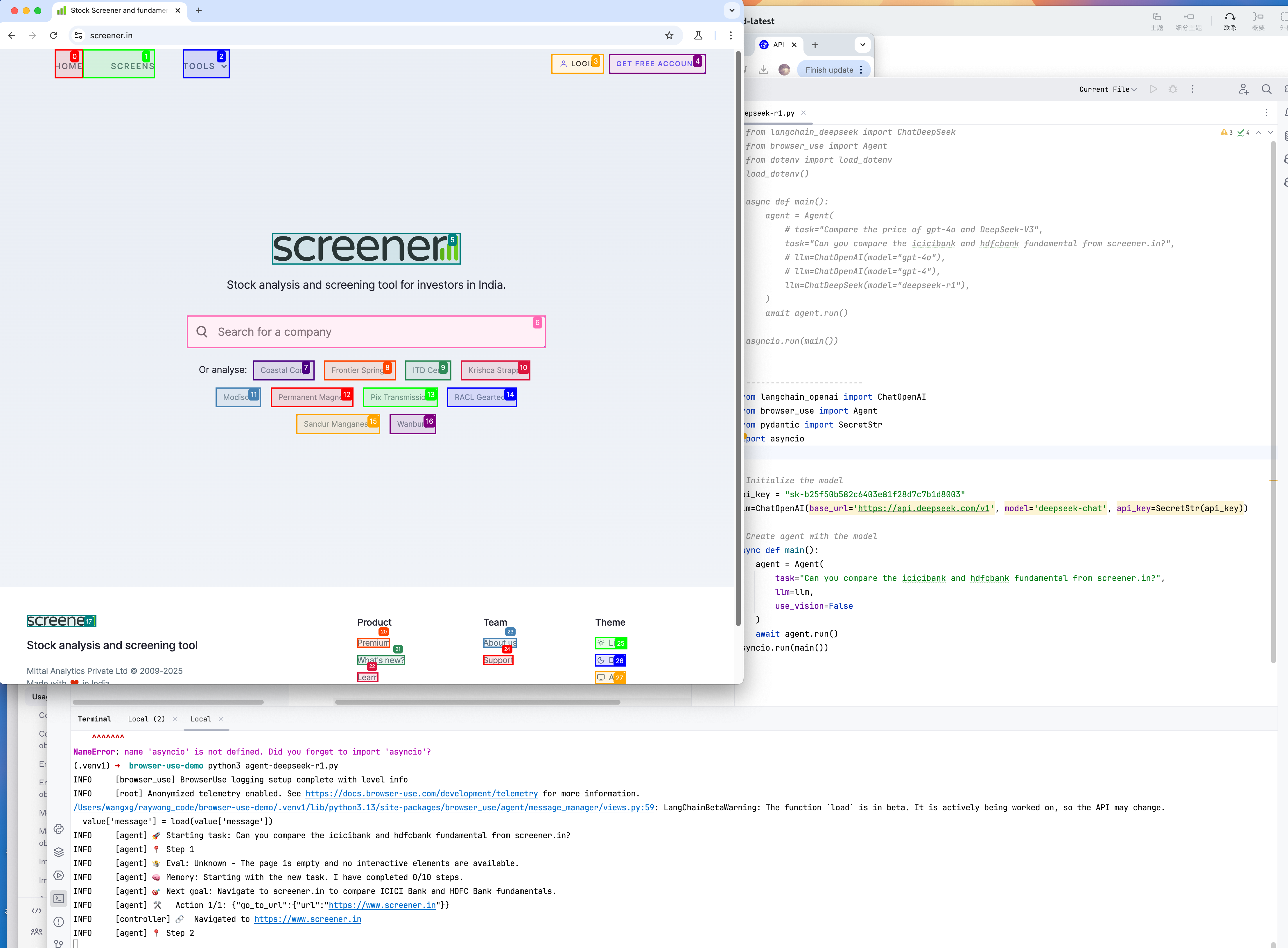Viewport: 1288px width, 948px height.
Task: Click the Finish update button
Action: (829, 70)
